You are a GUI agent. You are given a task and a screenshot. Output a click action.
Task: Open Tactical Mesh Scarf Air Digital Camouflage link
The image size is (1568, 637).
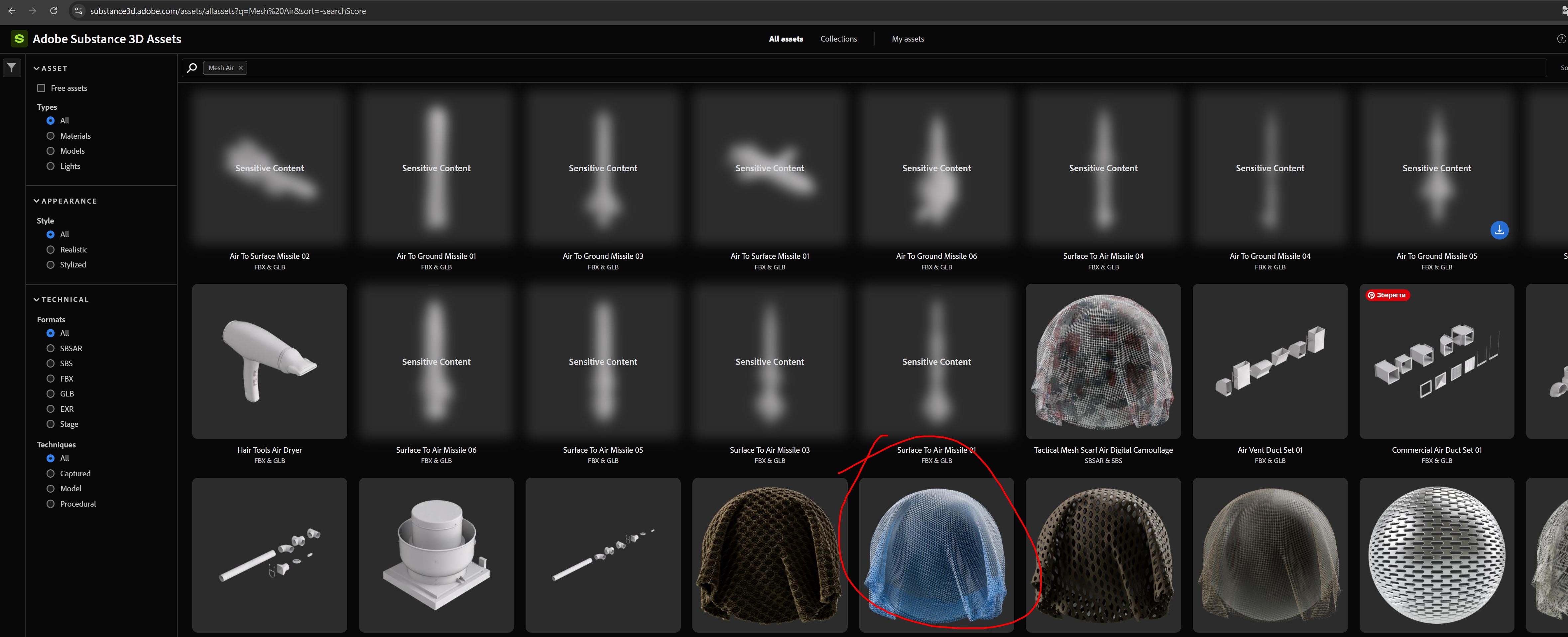pos(1103,450)
